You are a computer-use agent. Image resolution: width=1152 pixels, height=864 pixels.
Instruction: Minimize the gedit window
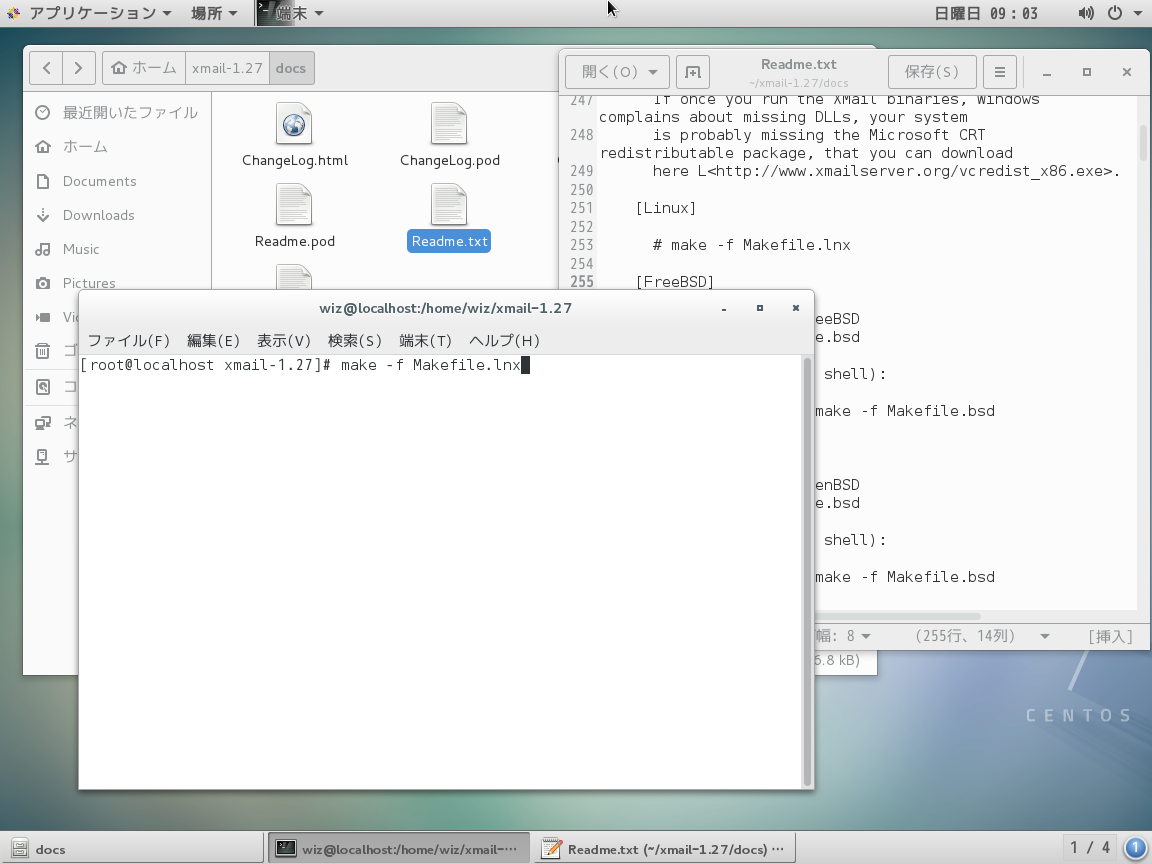(1047, 72)
